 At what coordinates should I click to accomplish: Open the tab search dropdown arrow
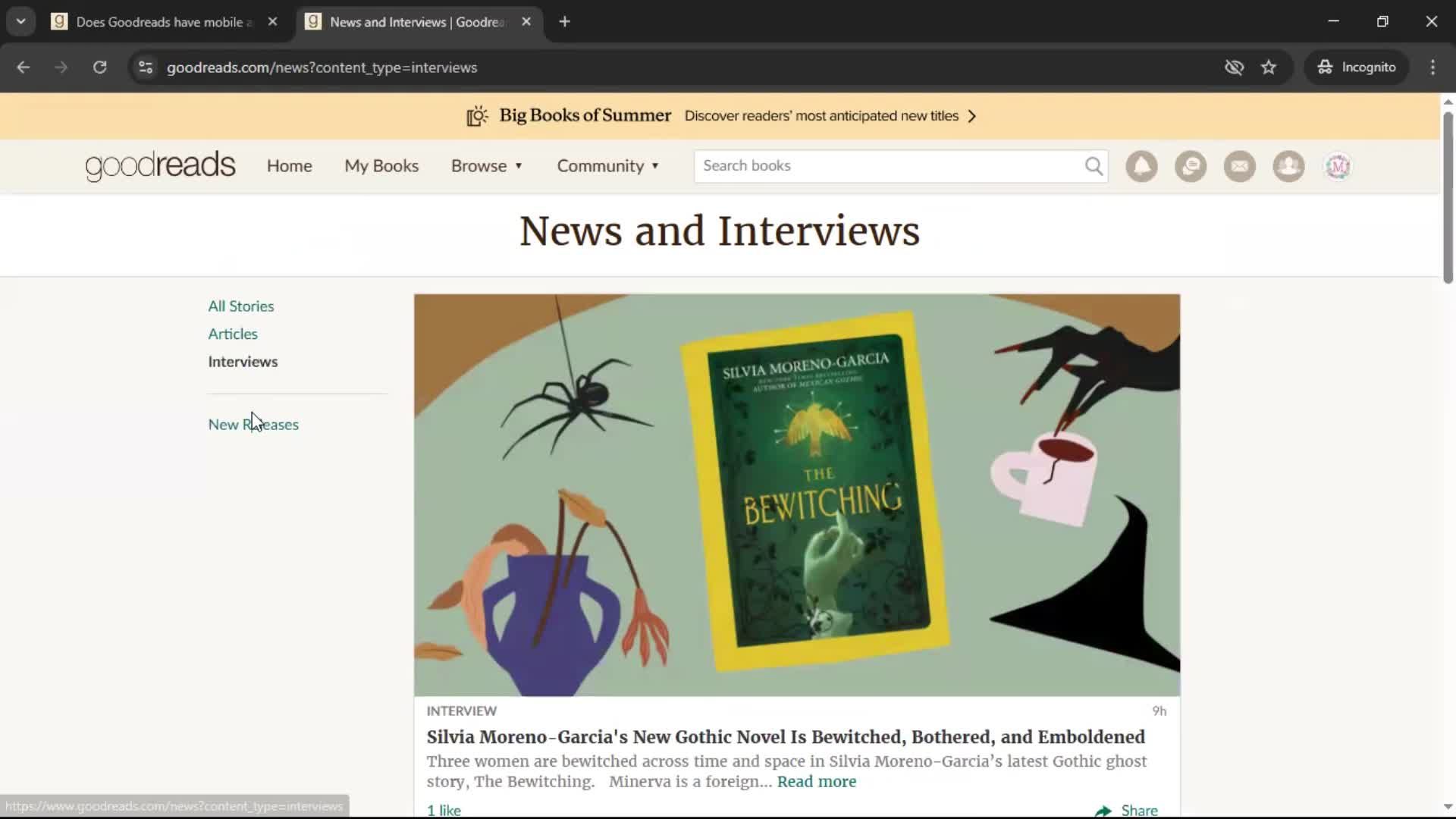(x=21, y=22)
